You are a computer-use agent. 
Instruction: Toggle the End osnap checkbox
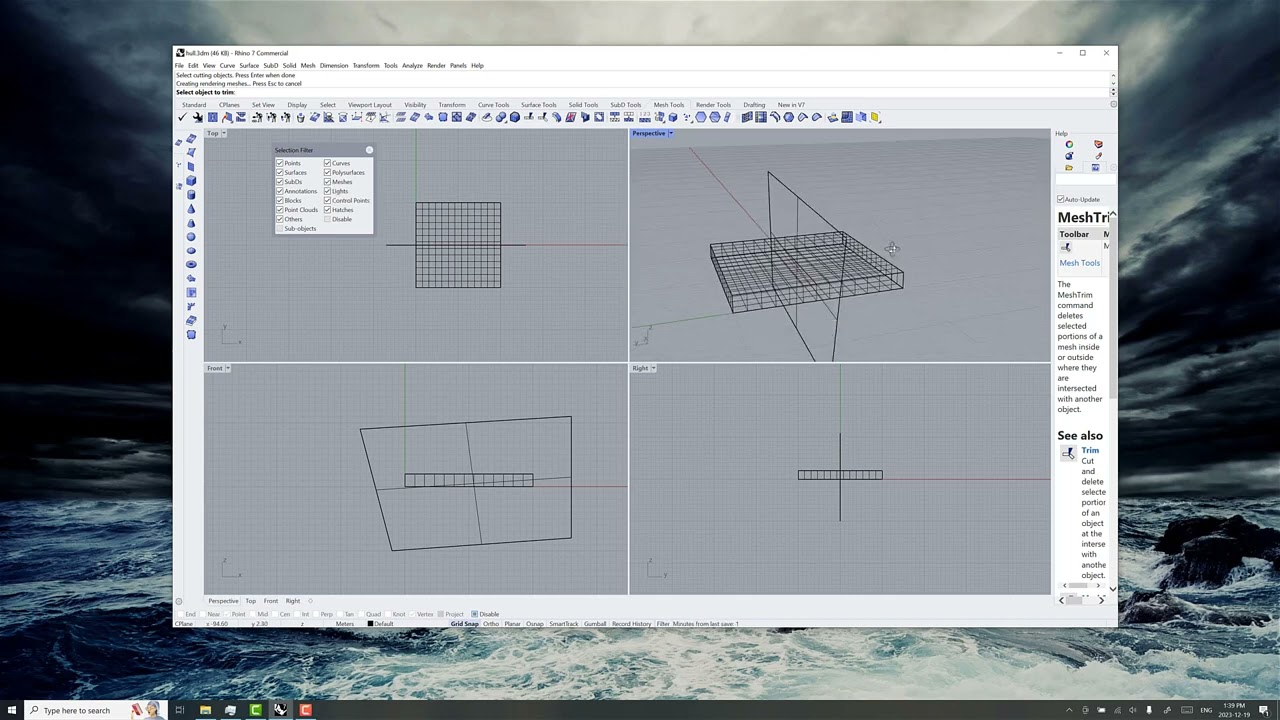pyautogui.click(x=181, y=614)
